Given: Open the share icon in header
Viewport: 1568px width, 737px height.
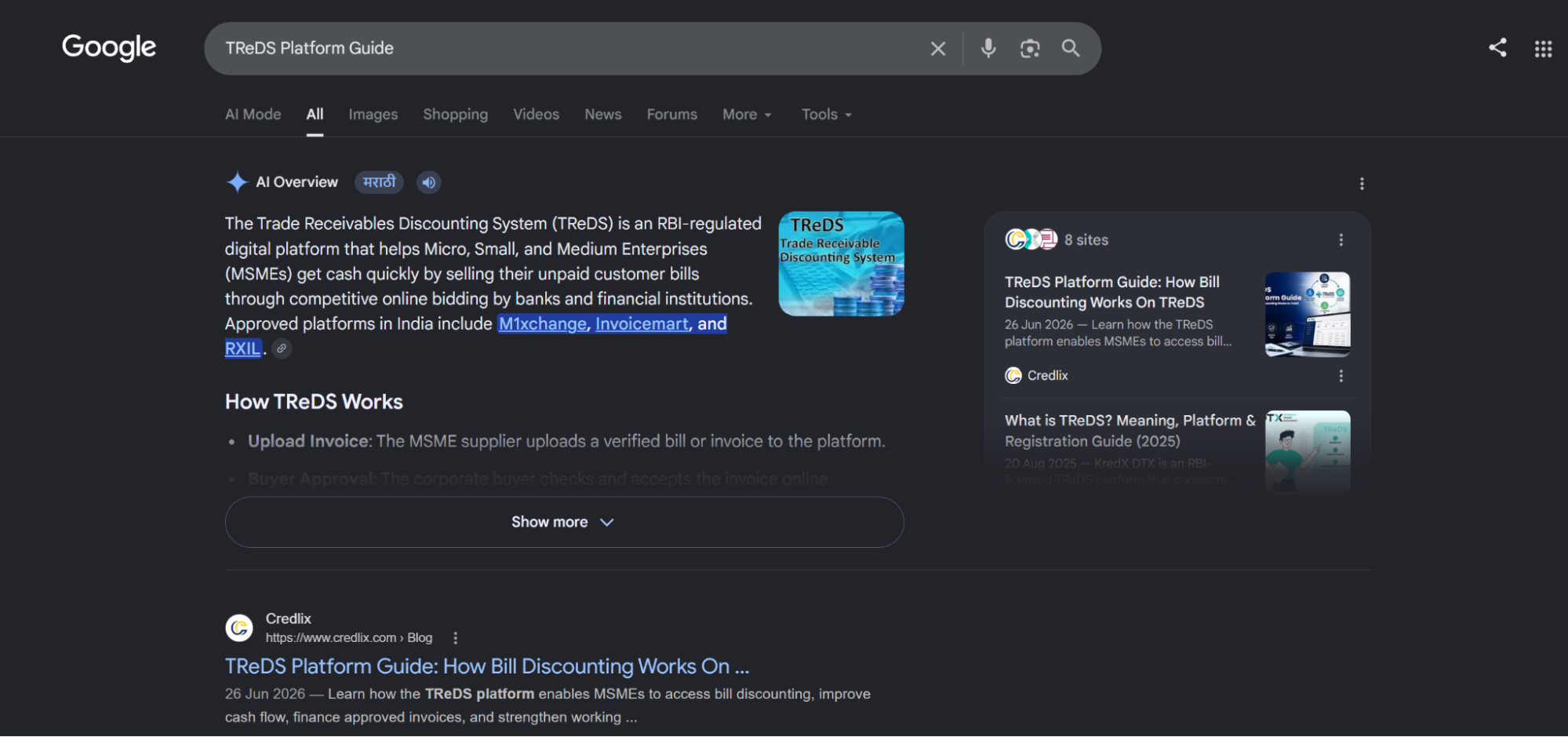Looking at the screenshot, I should [x=1497, y=48].
